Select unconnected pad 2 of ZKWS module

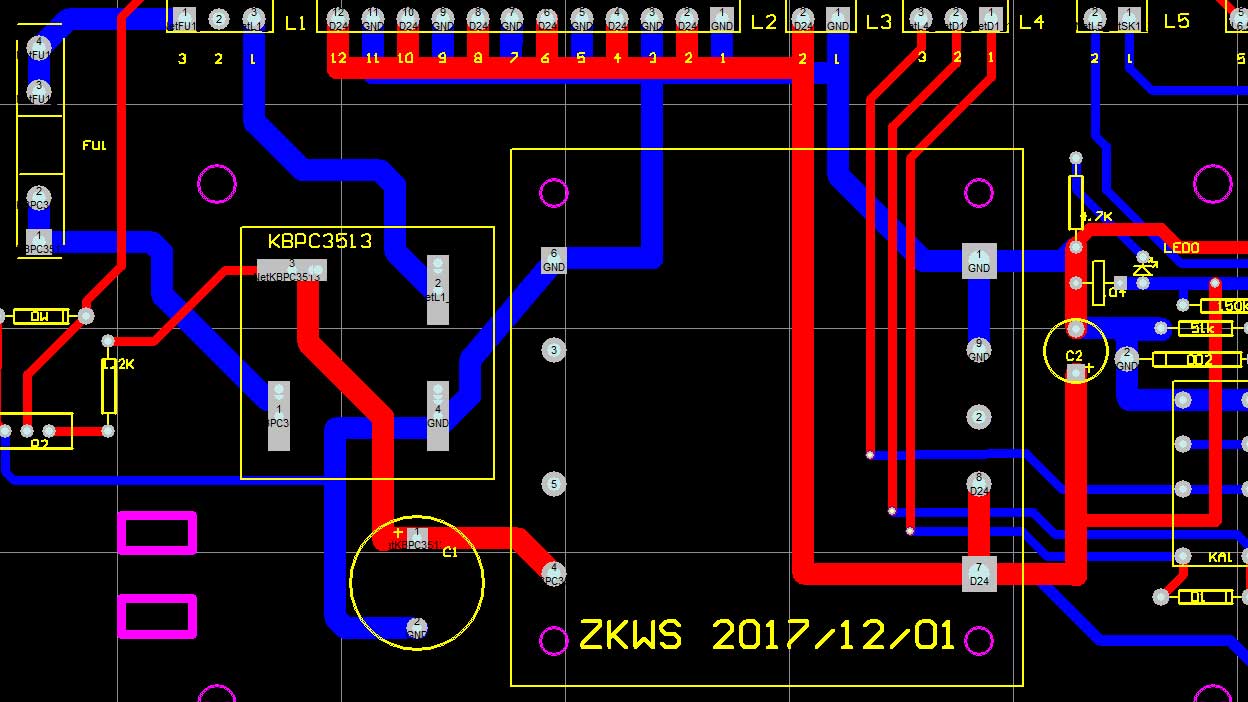979,417
